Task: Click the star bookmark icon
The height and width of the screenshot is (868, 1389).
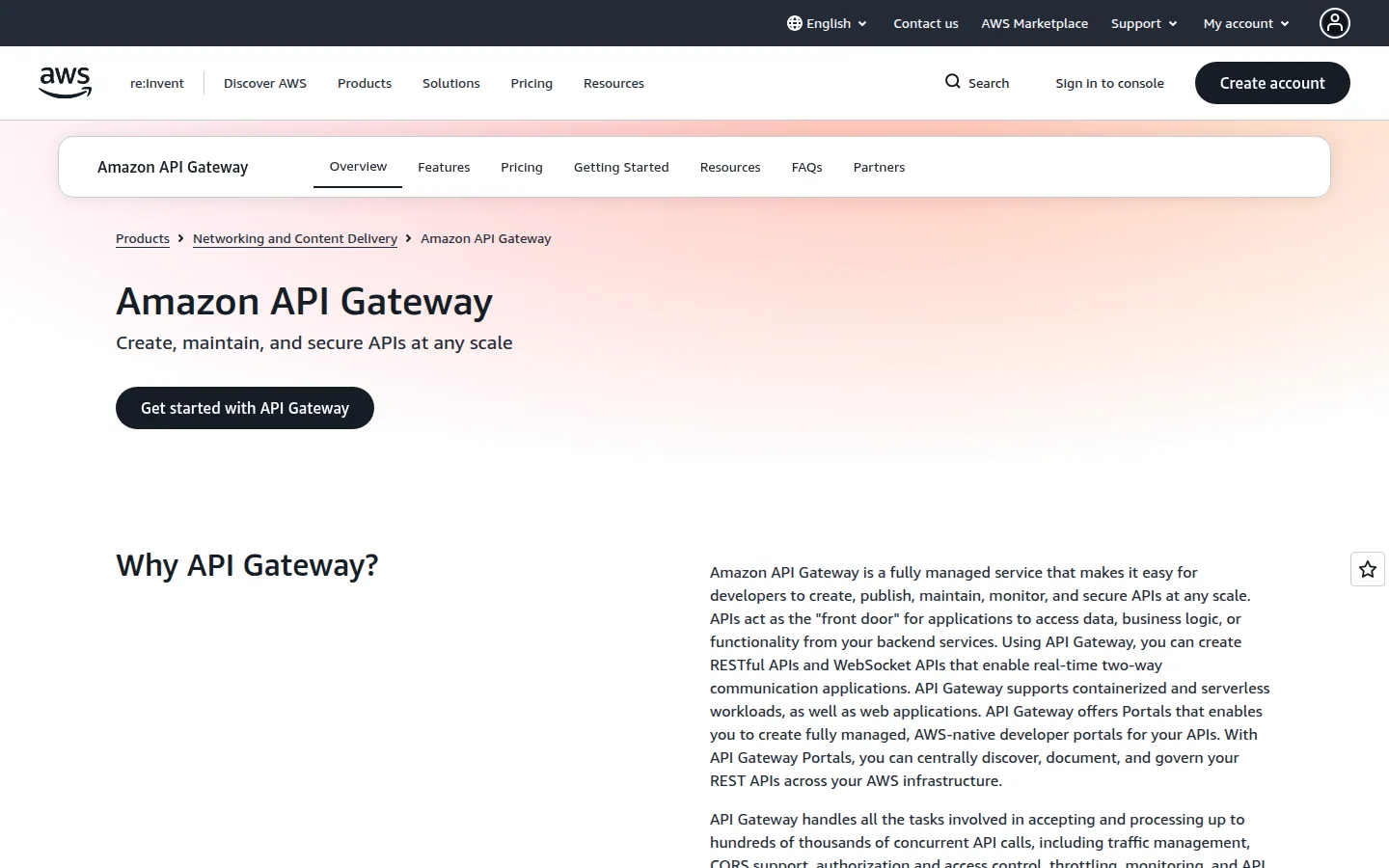Action: point(1368,570)
